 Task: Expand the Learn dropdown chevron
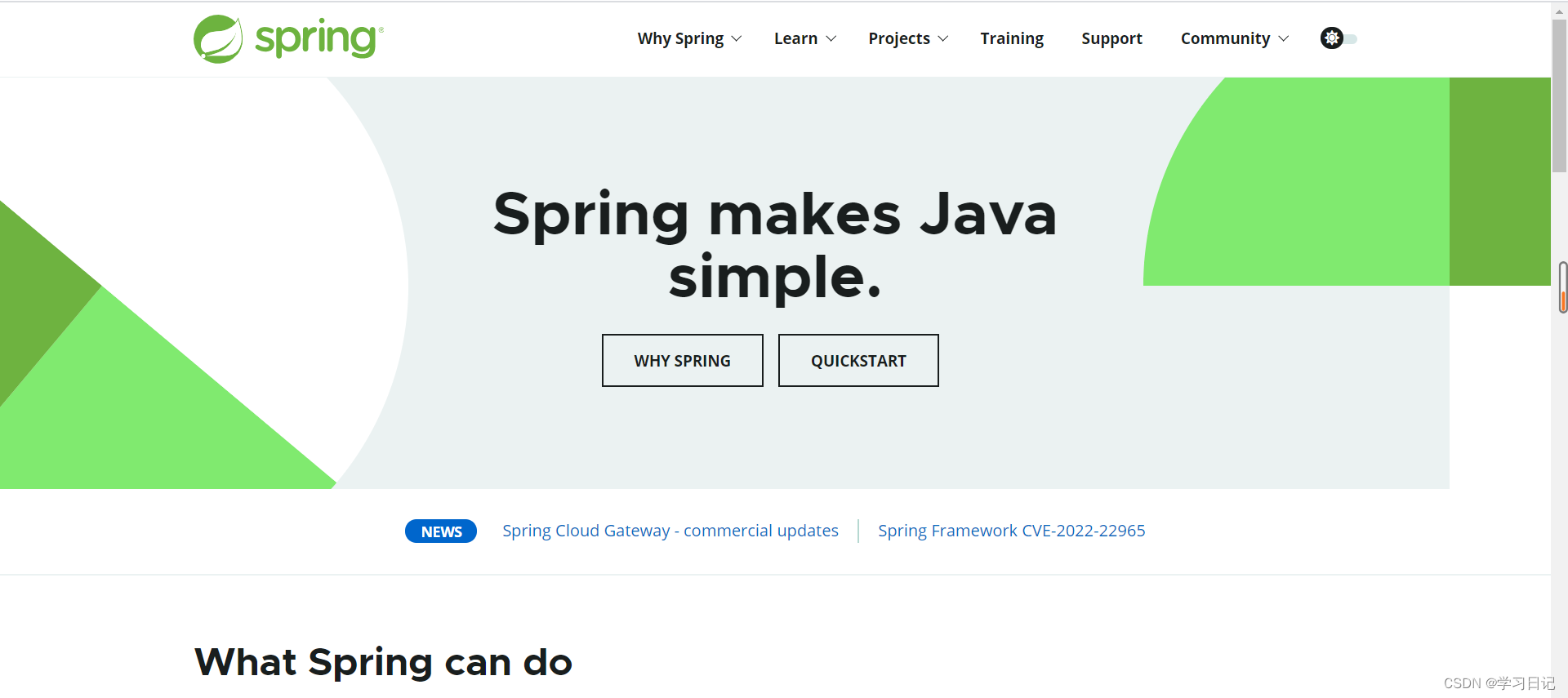coord(831,39)
